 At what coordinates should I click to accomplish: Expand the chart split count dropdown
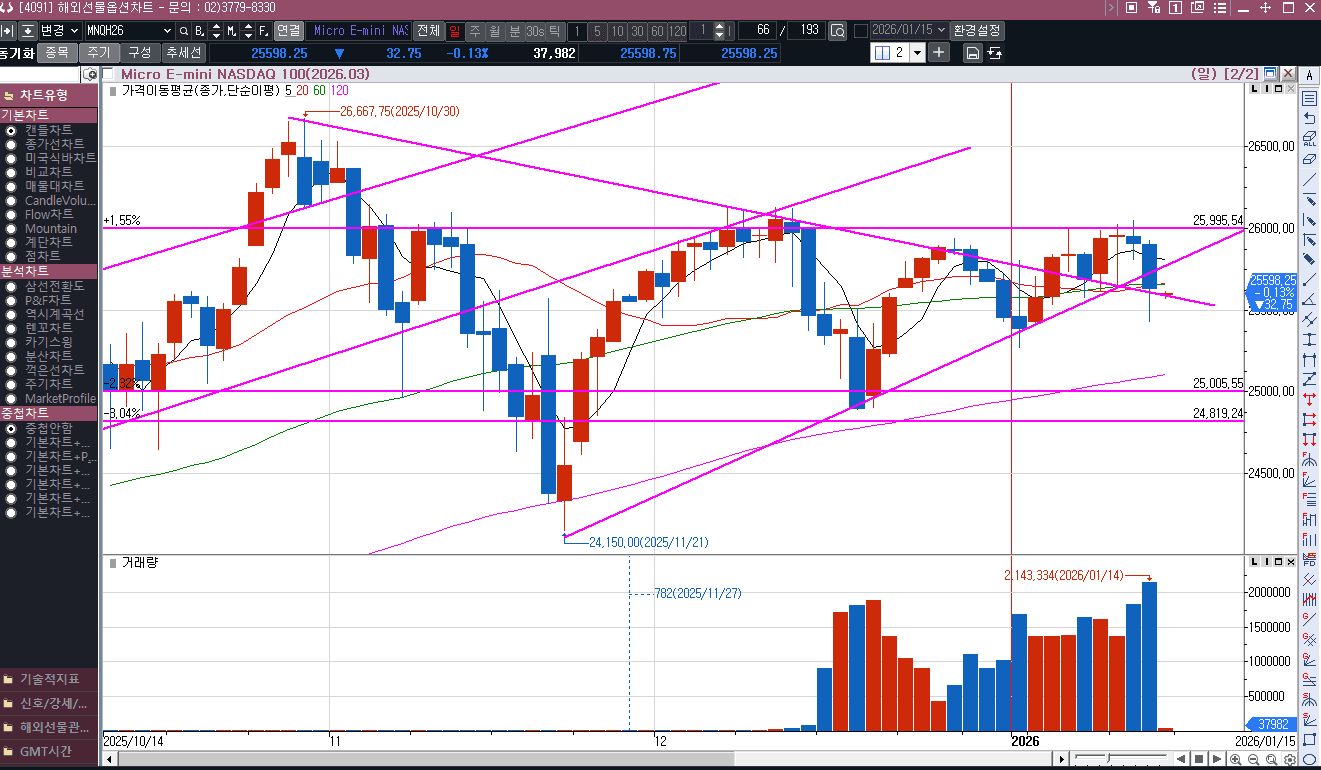917,53
